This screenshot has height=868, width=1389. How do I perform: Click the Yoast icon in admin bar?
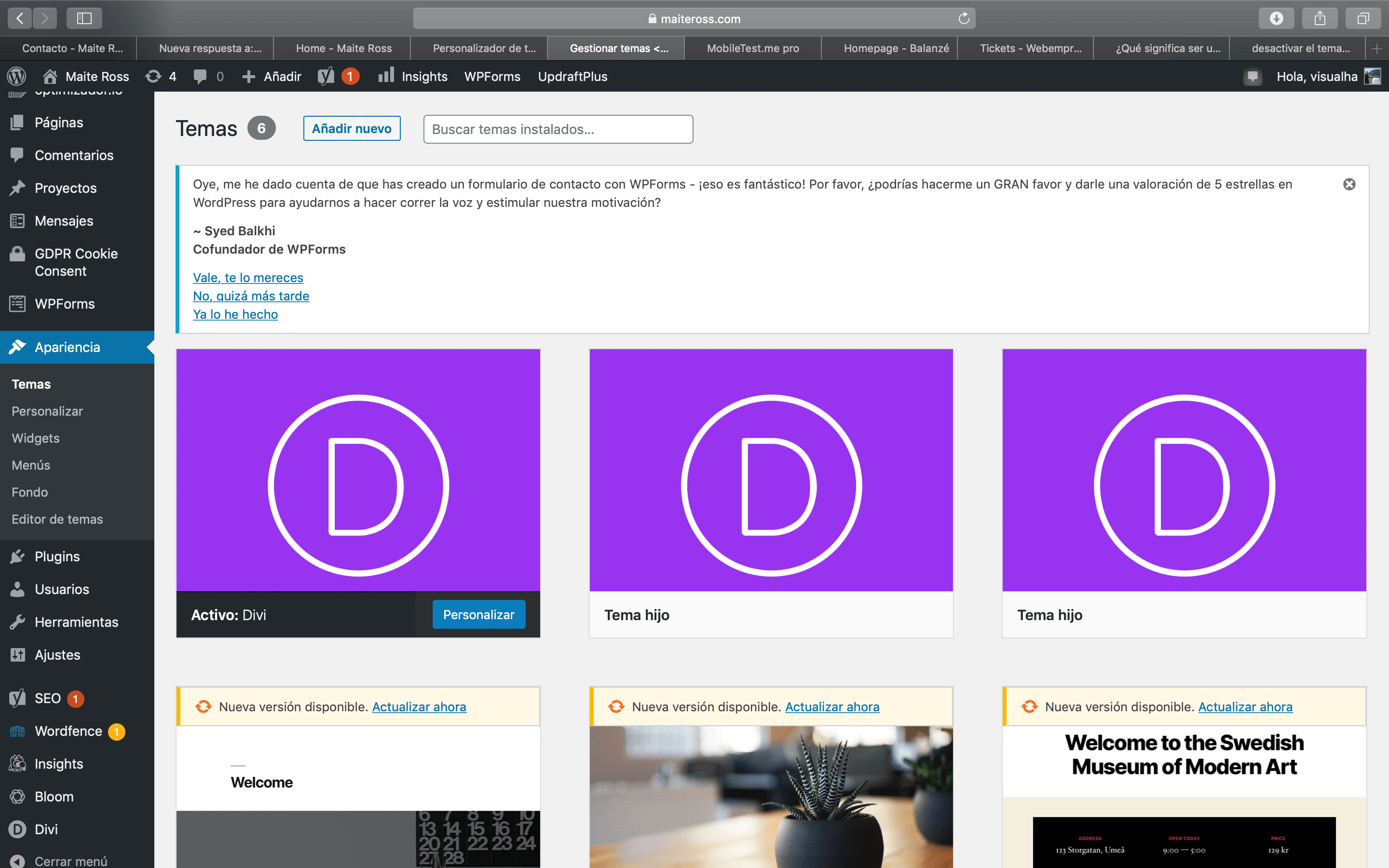pyautogui.click(x=326, y=76)
